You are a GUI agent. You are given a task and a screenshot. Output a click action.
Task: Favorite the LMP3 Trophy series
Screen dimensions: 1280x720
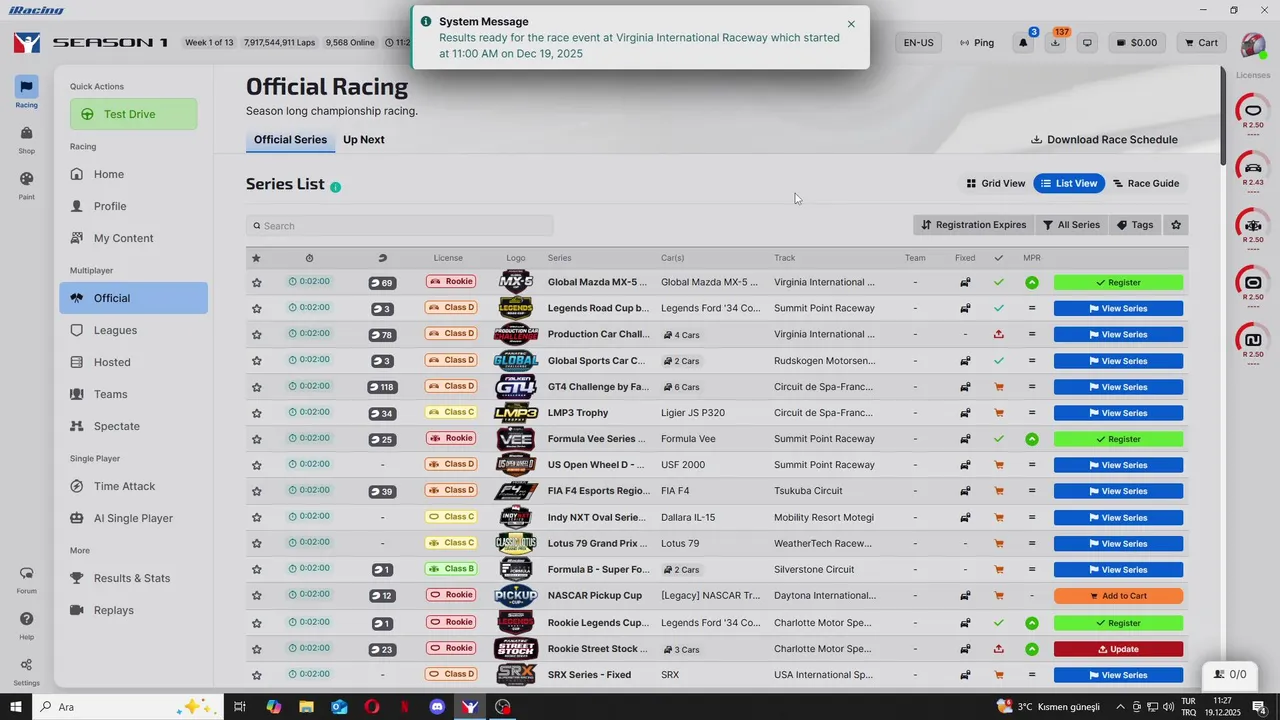point(256,413)
